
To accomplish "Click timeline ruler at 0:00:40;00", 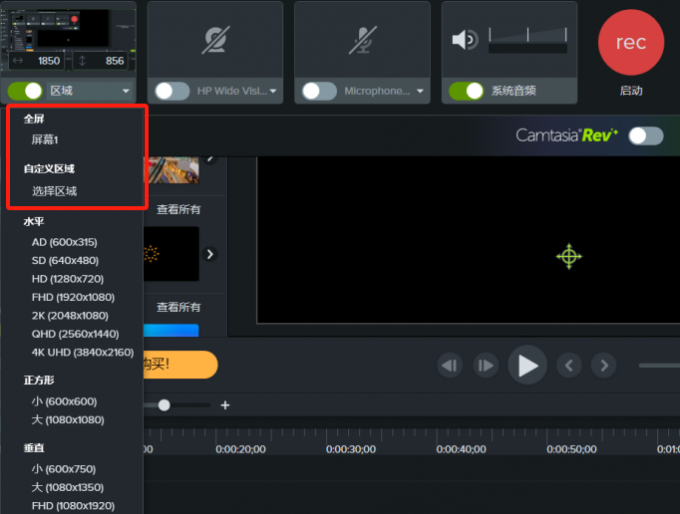I will (461, 449).
